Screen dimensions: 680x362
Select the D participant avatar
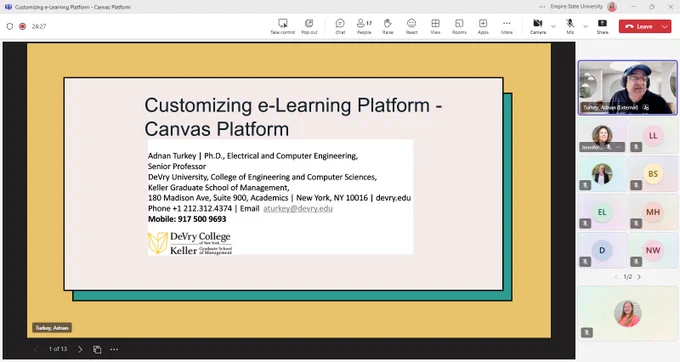[x=602, y=250]
